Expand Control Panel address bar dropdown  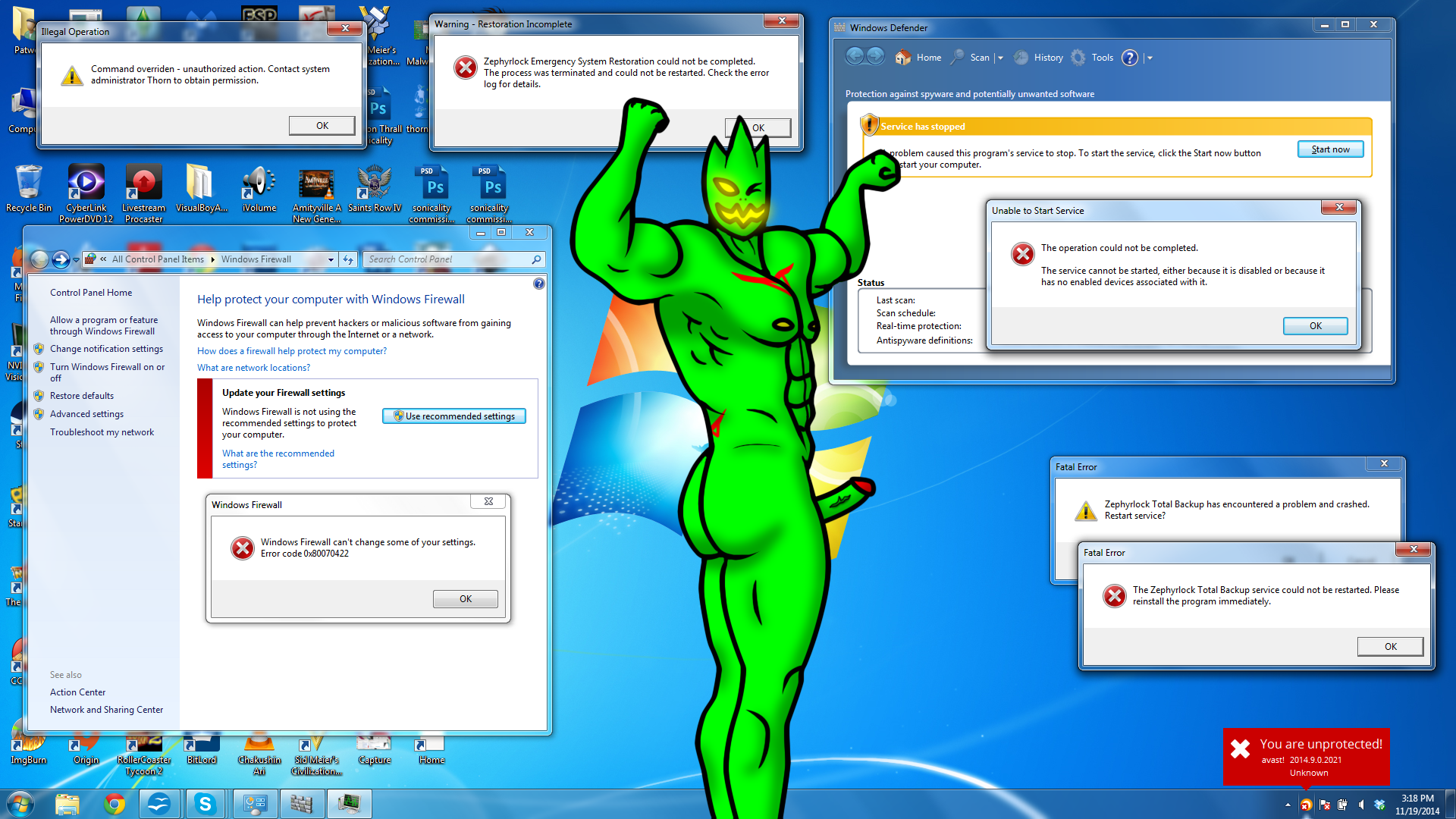(331, 259)
